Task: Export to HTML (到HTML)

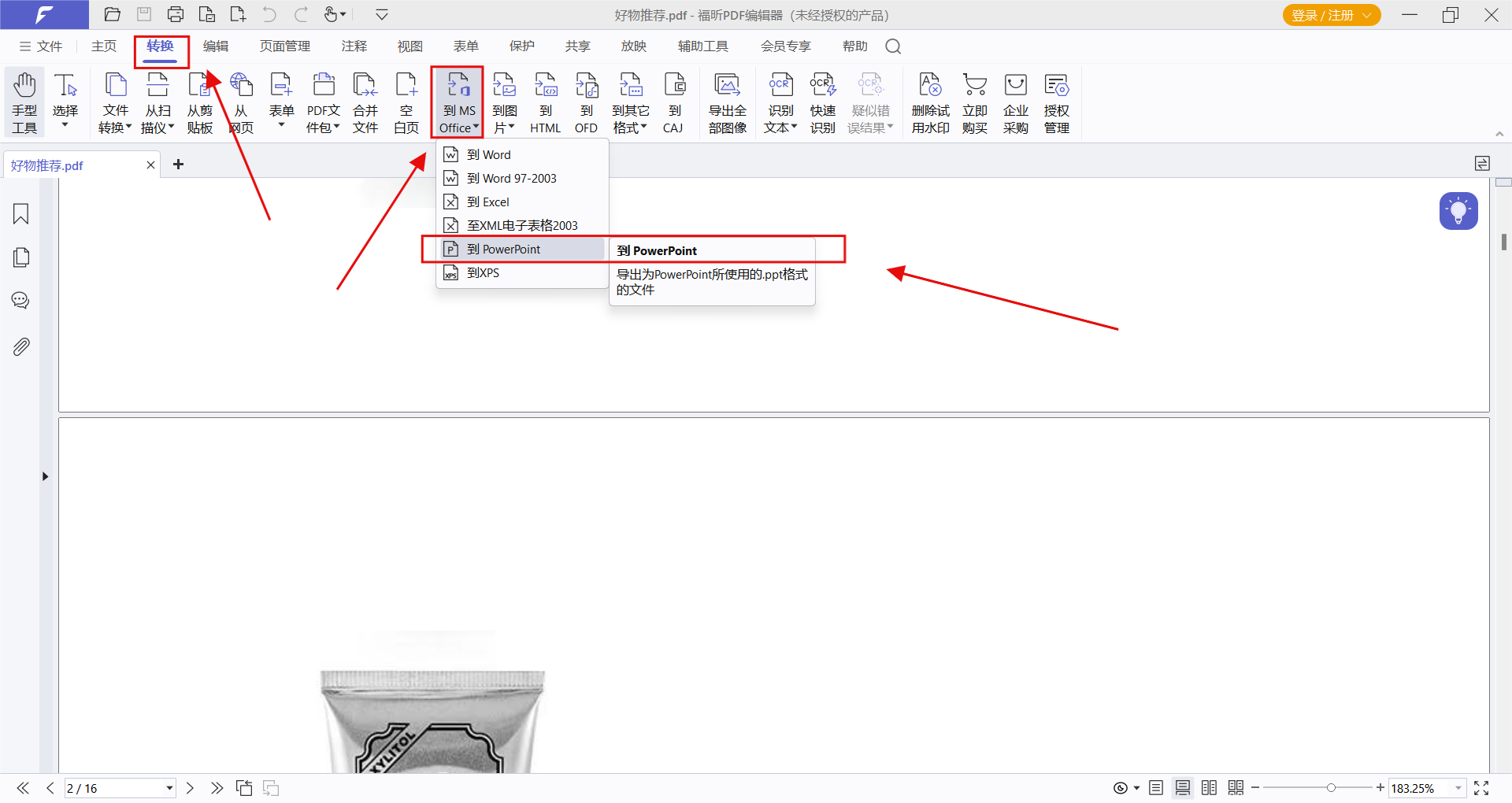Action: coord(545,103)
